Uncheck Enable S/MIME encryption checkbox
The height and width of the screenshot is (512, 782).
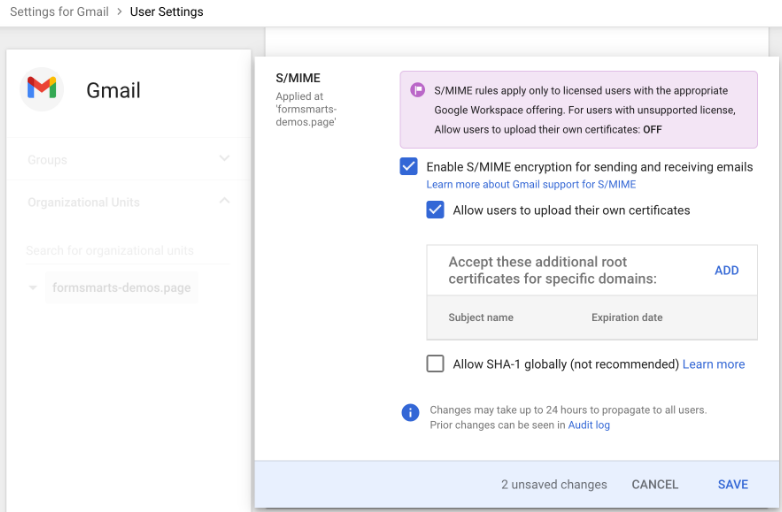click(x=408, y=167)
